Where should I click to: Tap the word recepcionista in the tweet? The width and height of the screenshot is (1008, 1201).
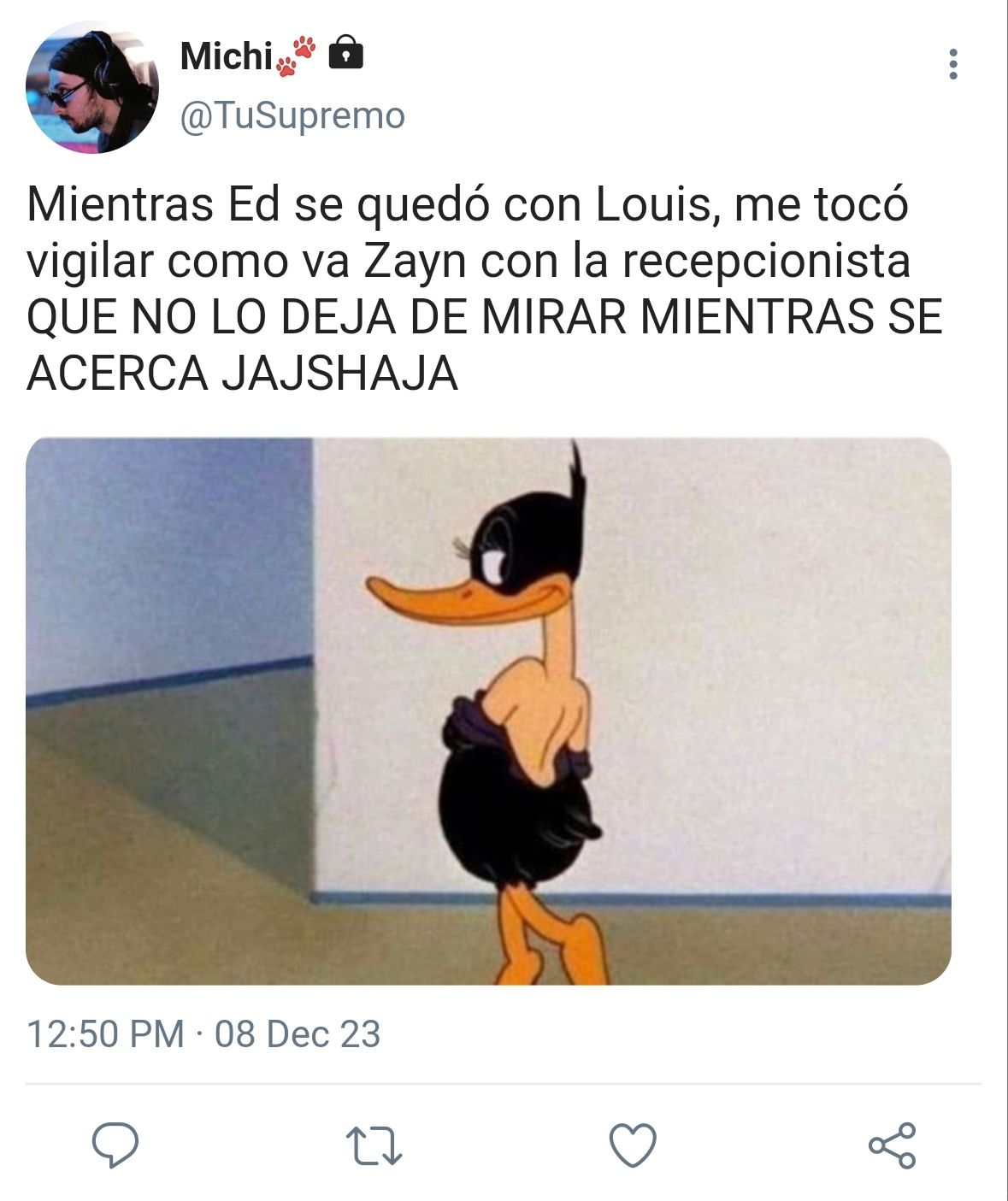coord(766,262)
